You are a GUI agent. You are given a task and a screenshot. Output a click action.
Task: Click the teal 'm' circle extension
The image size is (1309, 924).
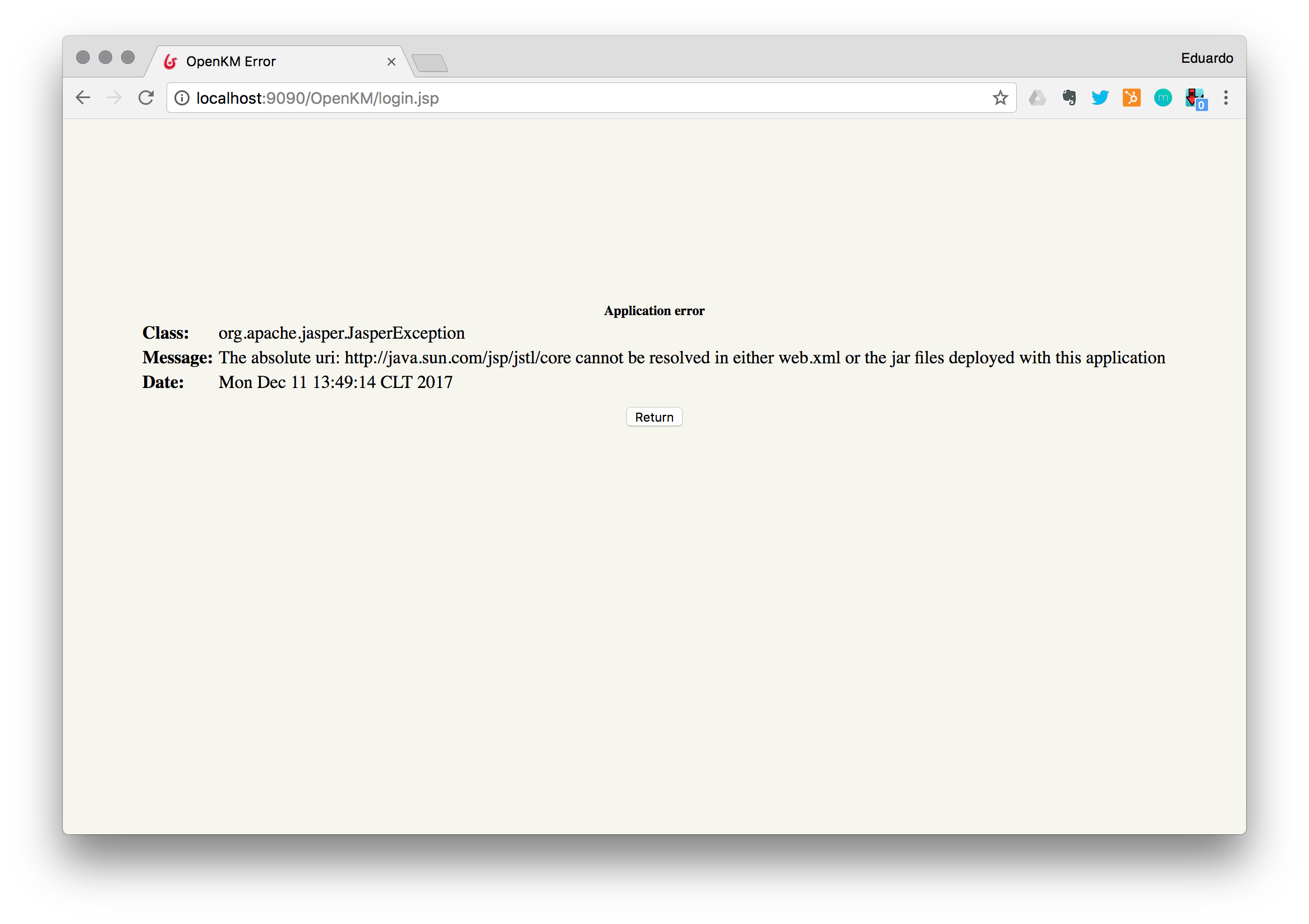coord(1163,98)
